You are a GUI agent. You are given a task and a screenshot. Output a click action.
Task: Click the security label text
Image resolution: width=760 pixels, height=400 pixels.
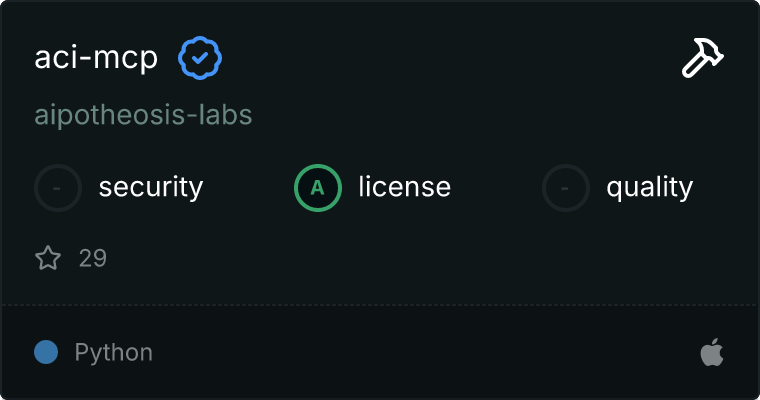151,187
